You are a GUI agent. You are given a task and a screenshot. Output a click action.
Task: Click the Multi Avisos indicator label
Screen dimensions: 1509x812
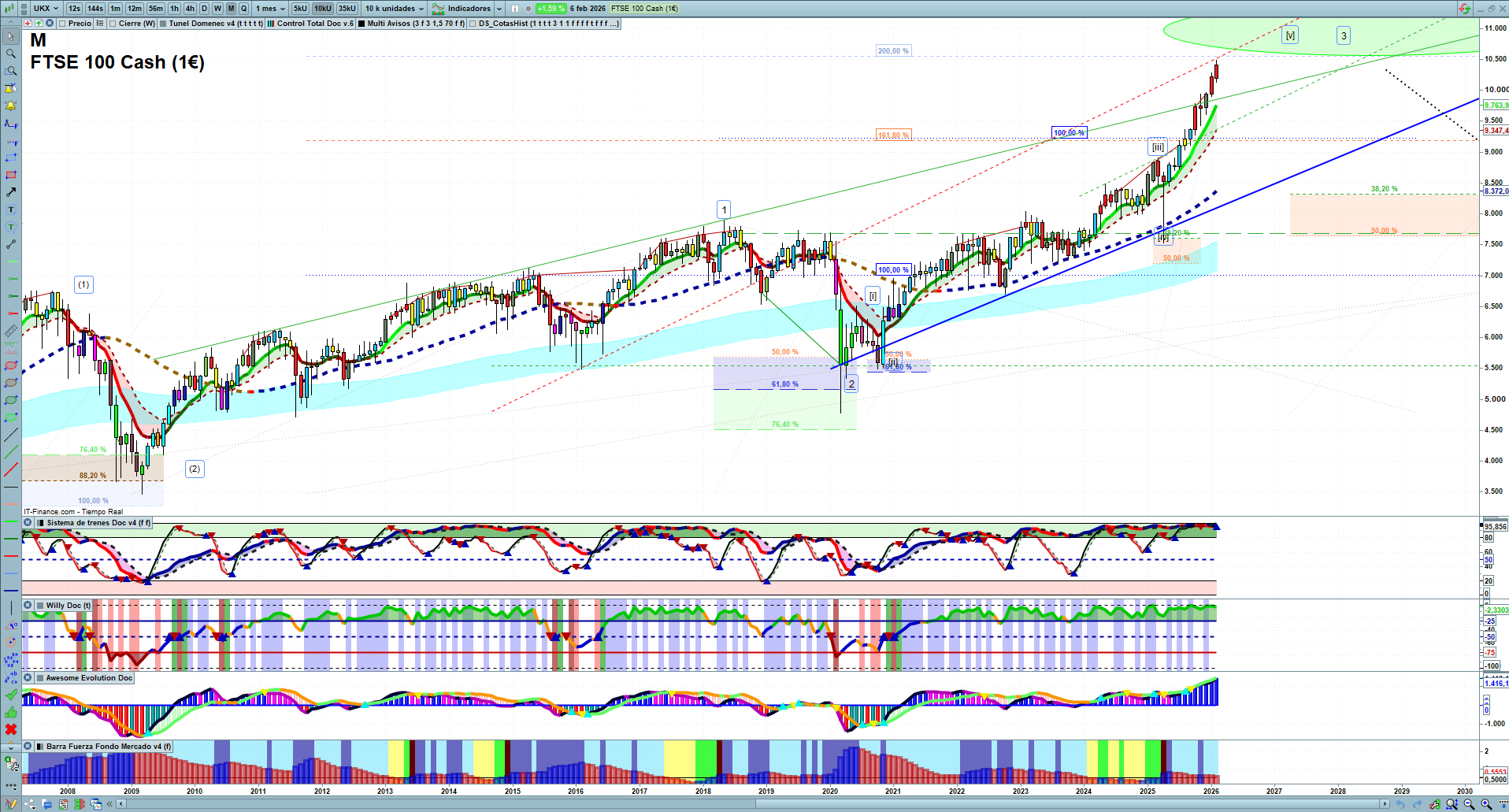click(x=416, y=24)
